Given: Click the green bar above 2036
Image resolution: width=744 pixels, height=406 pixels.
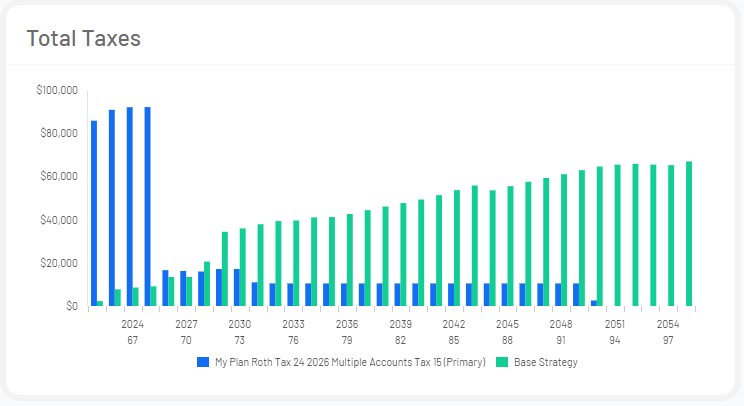Looking at the screenshot, I should pos(350,260).
